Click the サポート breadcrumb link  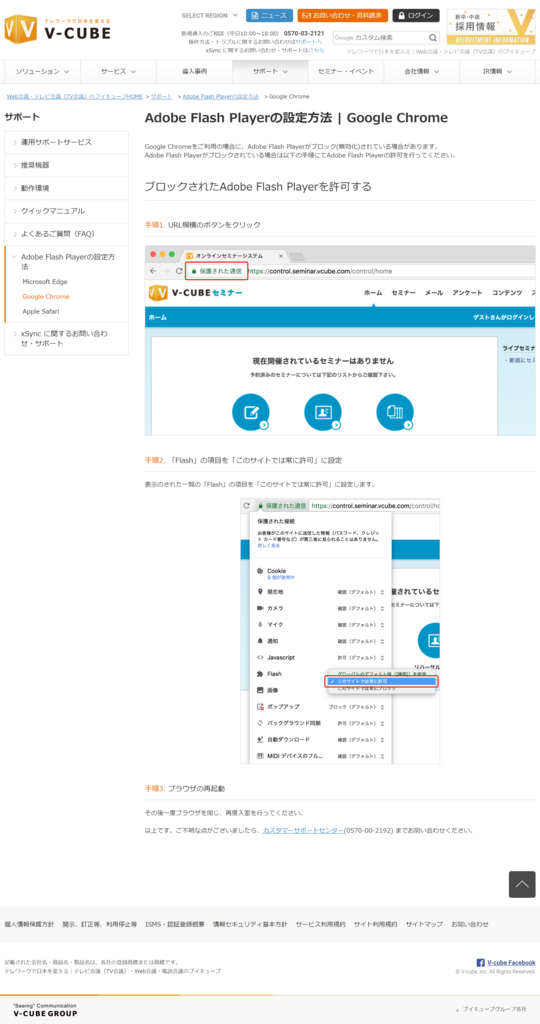click(x=161, y=97)
